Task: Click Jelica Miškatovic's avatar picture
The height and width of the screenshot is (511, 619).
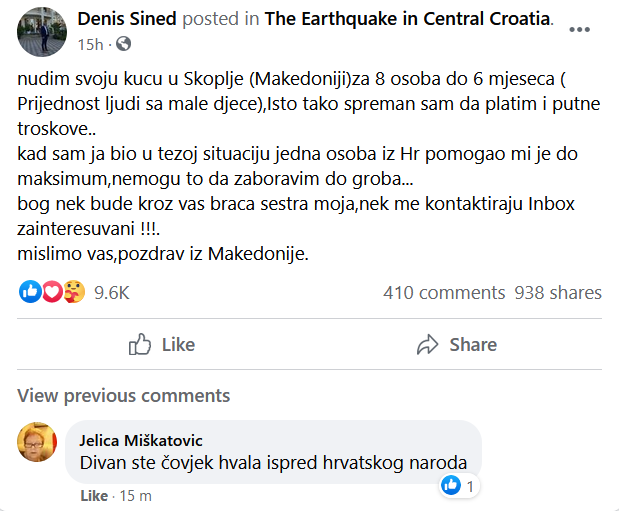Action: coord(37,442)
